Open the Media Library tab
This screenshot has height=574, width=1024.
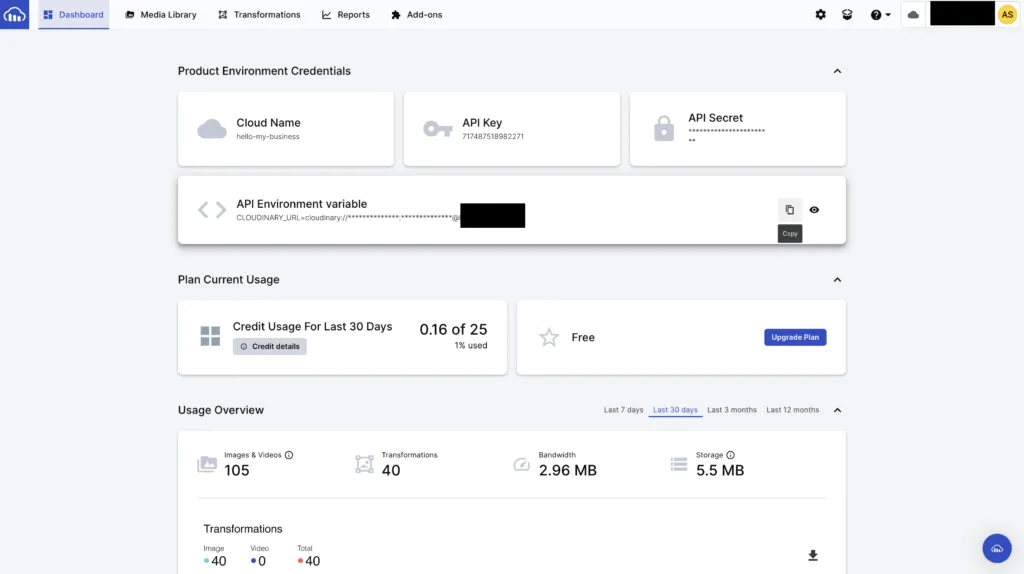click(161, 14)
